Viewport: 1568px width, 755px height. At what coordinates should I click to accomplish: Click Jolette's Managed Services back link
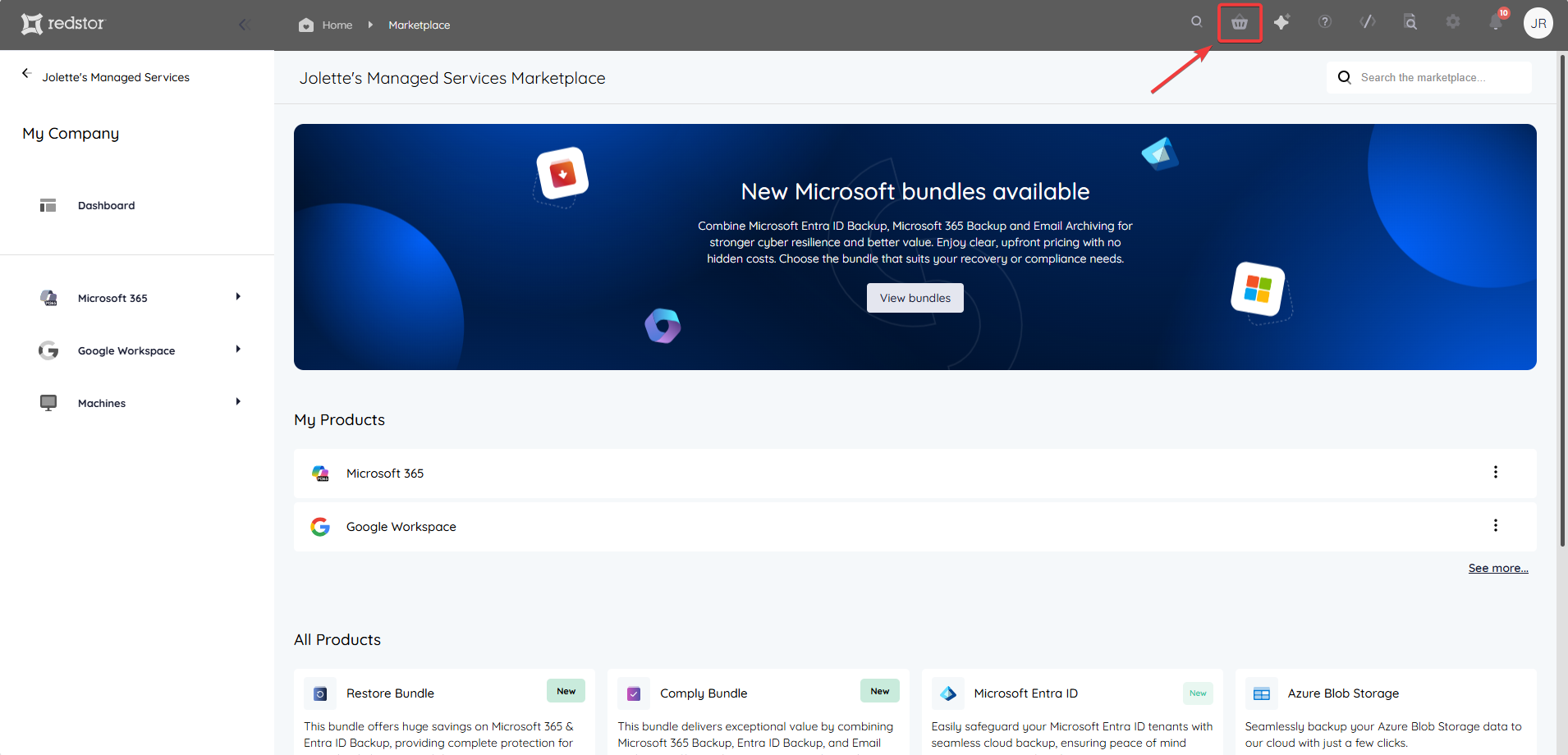tap(116, 77)
